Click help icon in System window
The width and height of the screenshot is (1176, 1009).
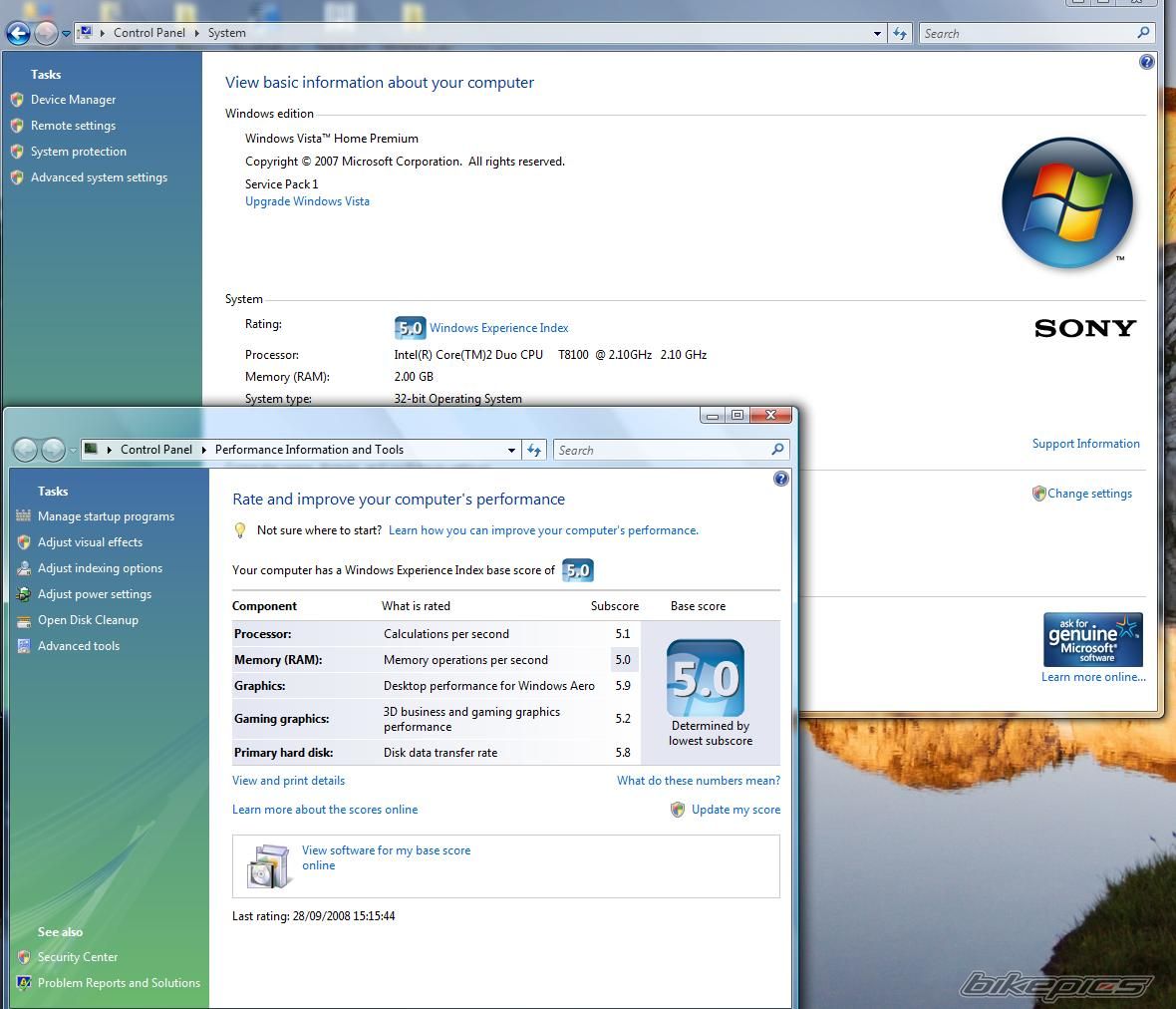coord(1146,62)
